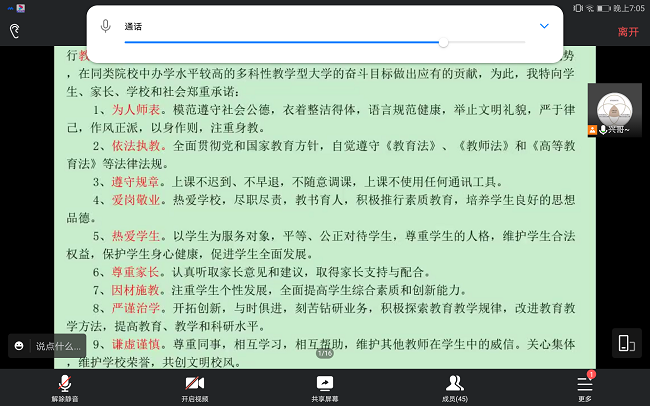Tap the green mic indicator on speaker thumbnail
650x406 pixels.
(x=602, y=130)
